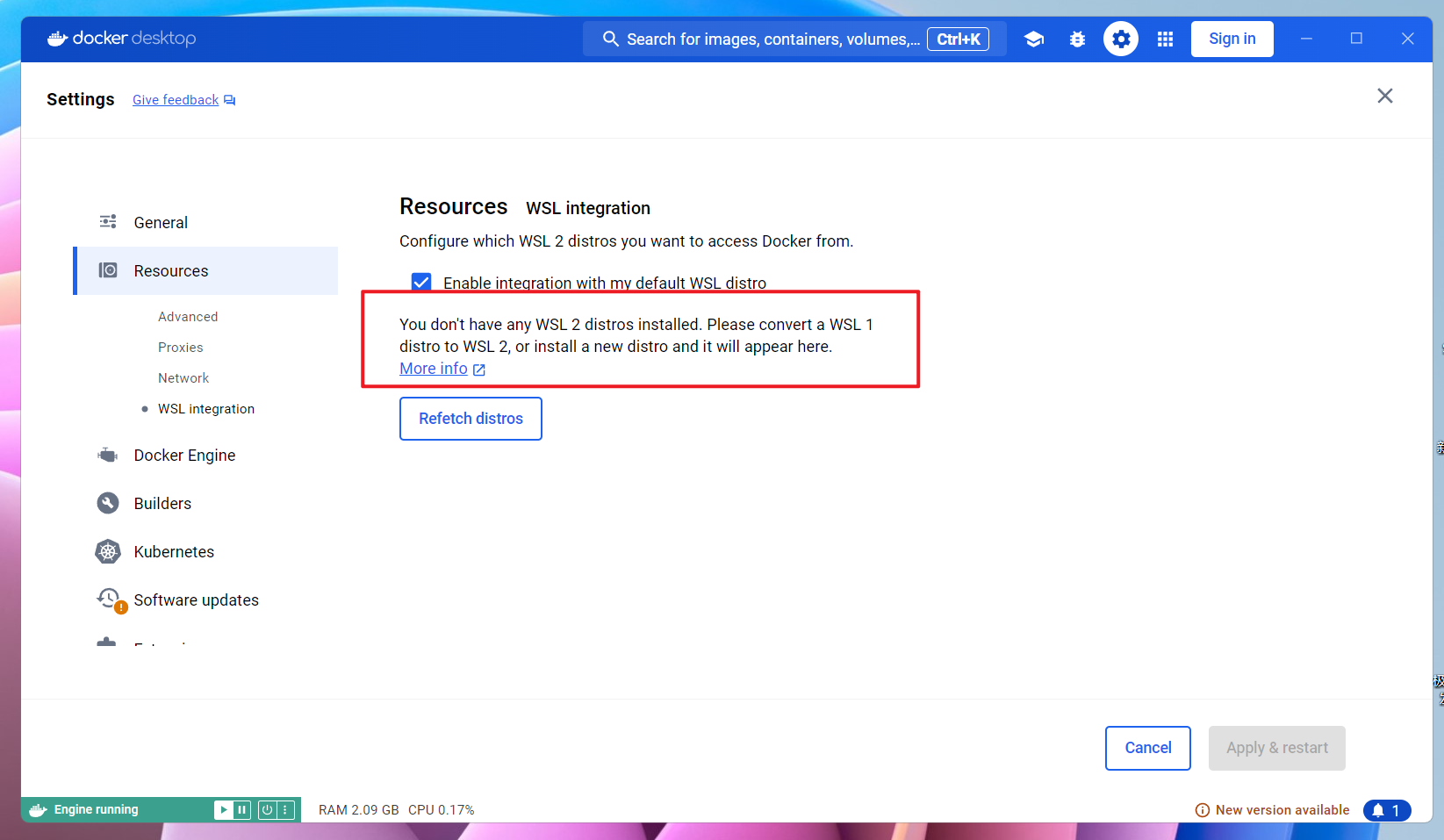
Task: Click the external link icon beside More info
Action: [479, 370]
